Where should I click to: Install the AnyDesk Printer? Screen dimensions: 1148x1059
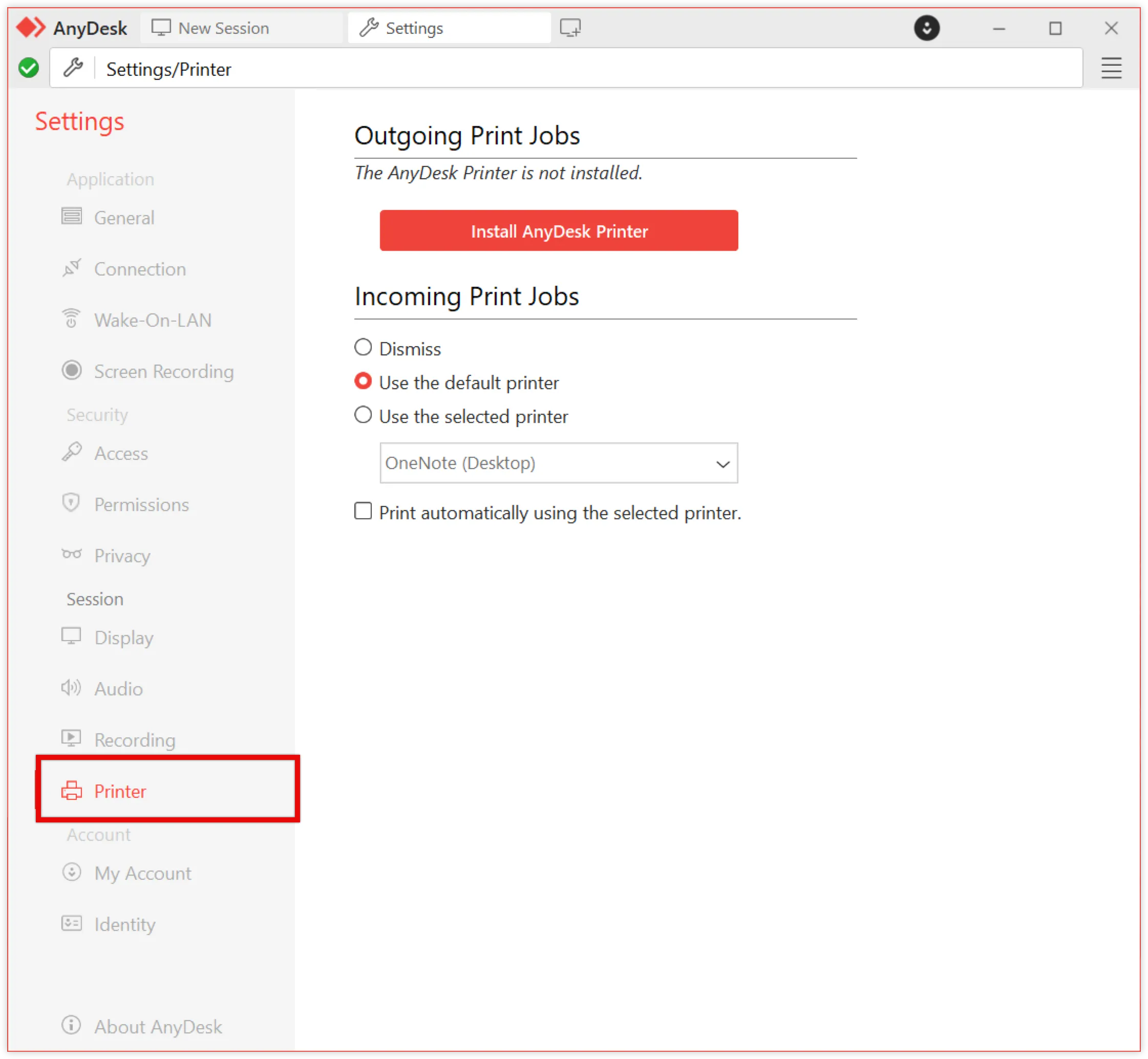(559, 231)
